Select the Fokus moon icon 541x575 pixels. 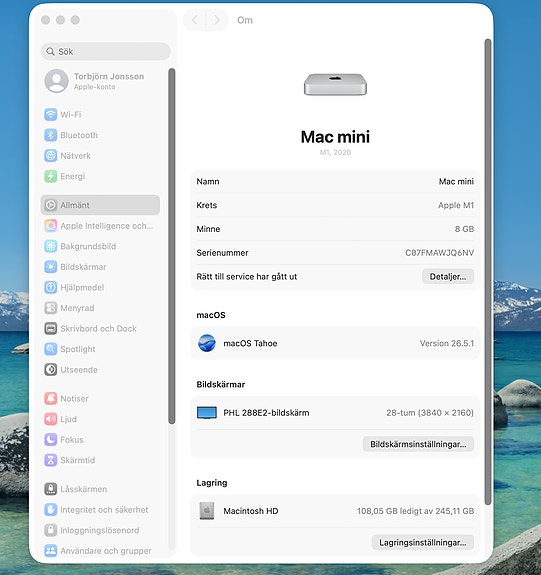point(51,439)
